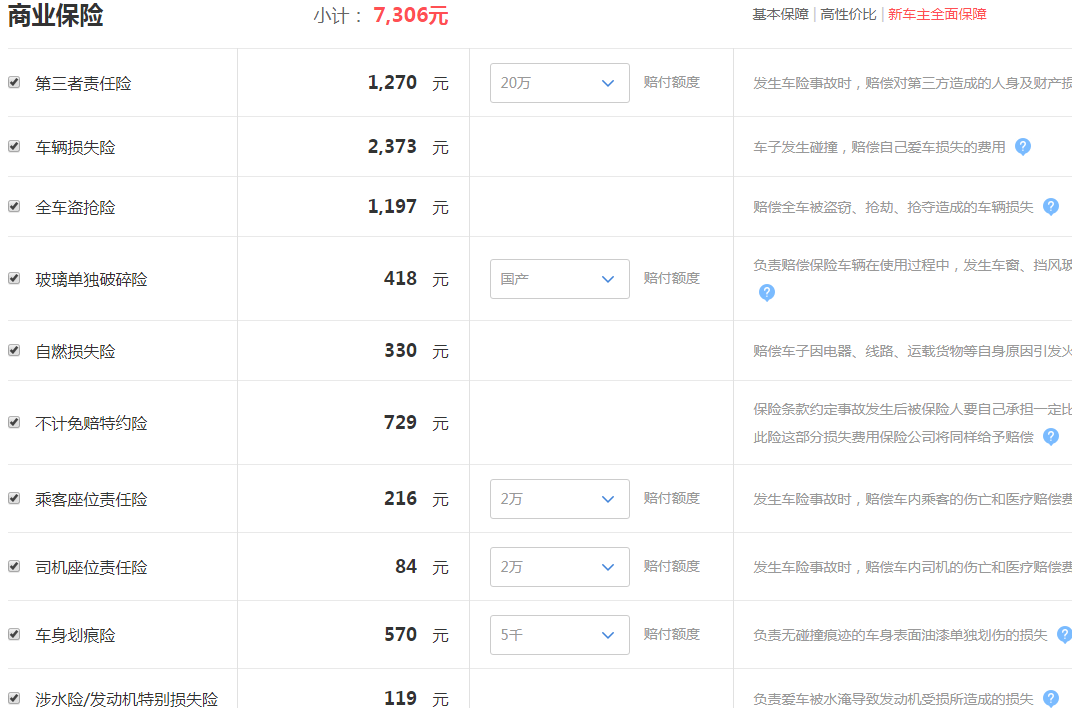
Task: Click the 2,373 premium value
Action: [392, 146]
